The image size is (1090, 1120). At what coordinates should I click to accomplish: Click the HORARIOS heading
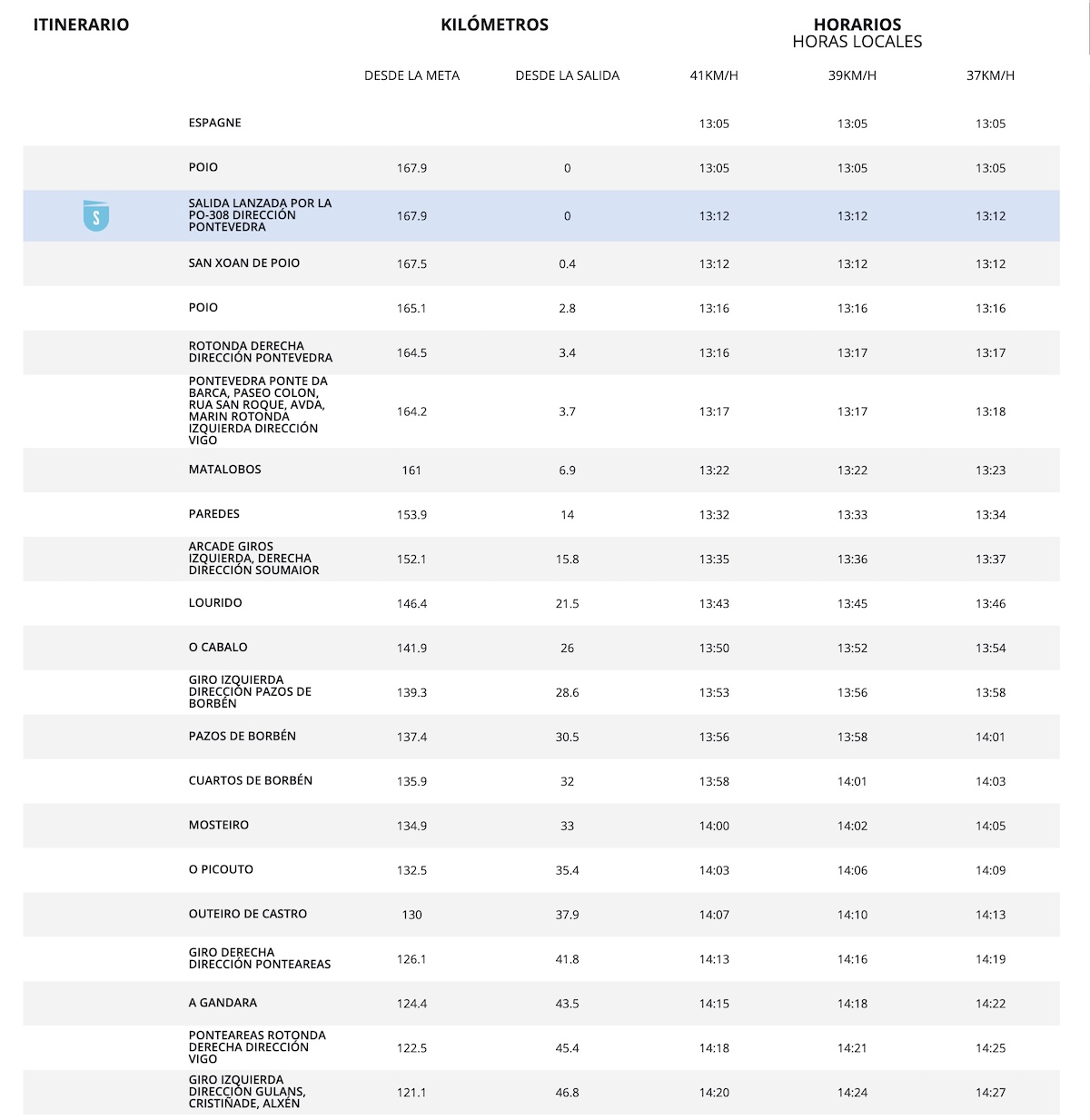click(x=857, y=25)
